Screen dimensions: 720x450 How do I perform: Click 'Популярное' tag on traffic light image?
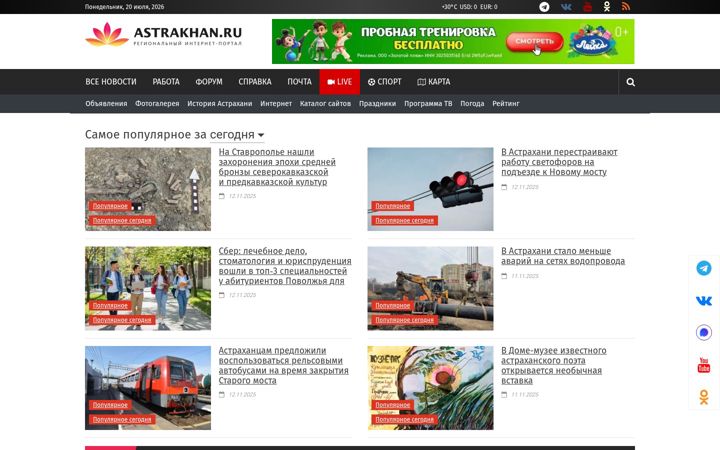coord(393,206)
